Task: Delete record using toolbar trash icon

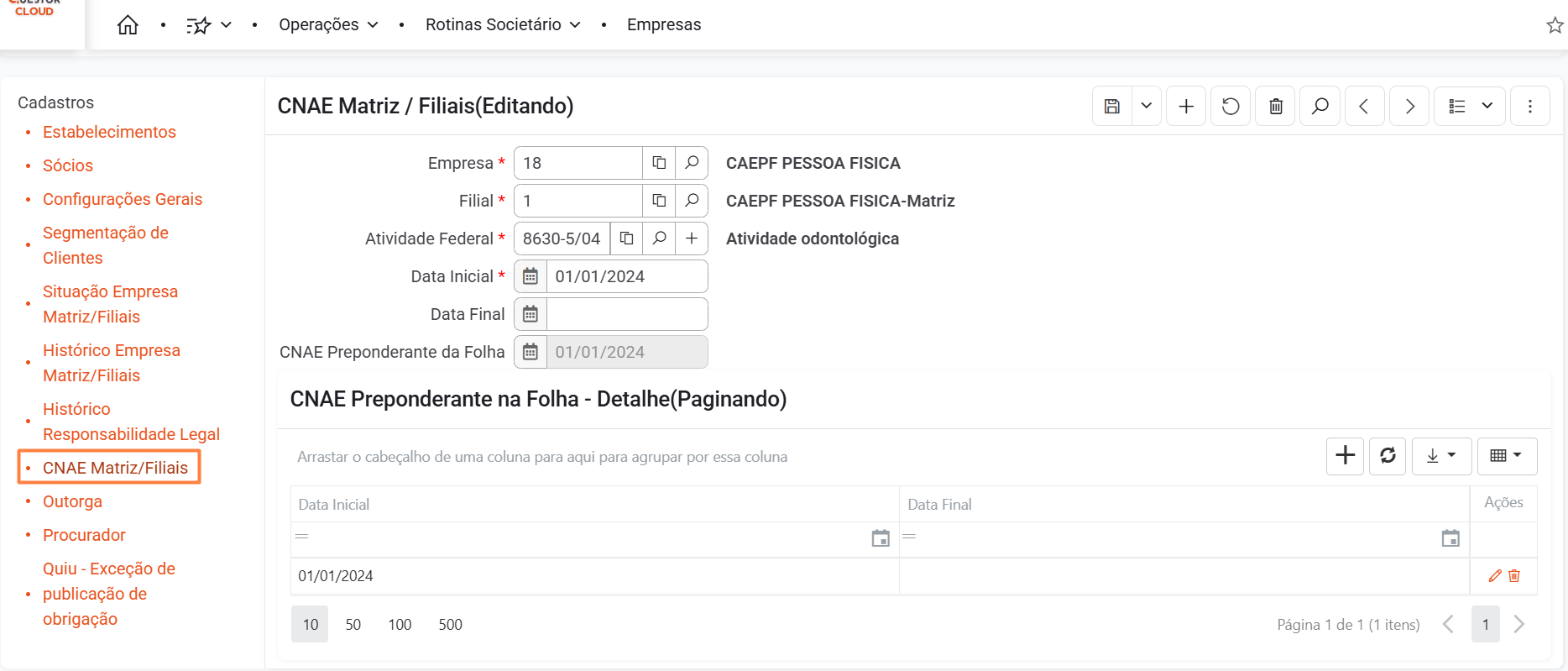Action: coord(1276,107)
